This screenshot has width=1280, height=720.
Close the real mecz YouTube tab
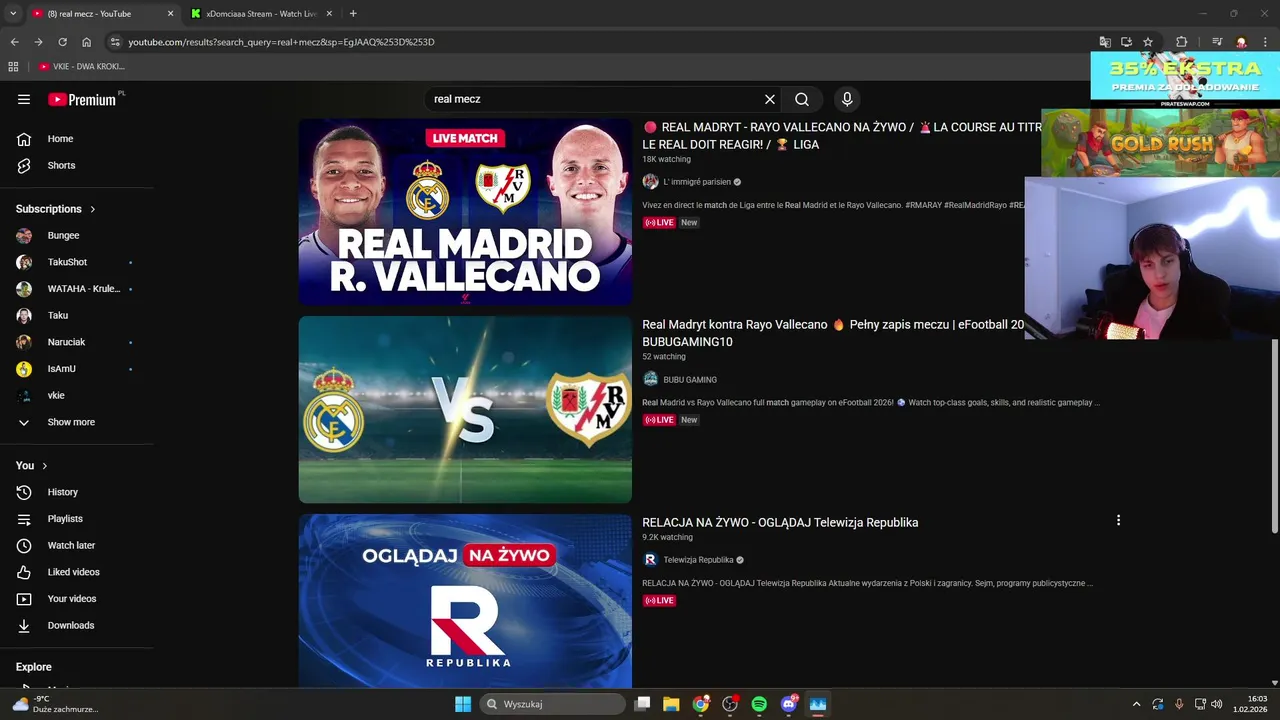tap(170, 14)
